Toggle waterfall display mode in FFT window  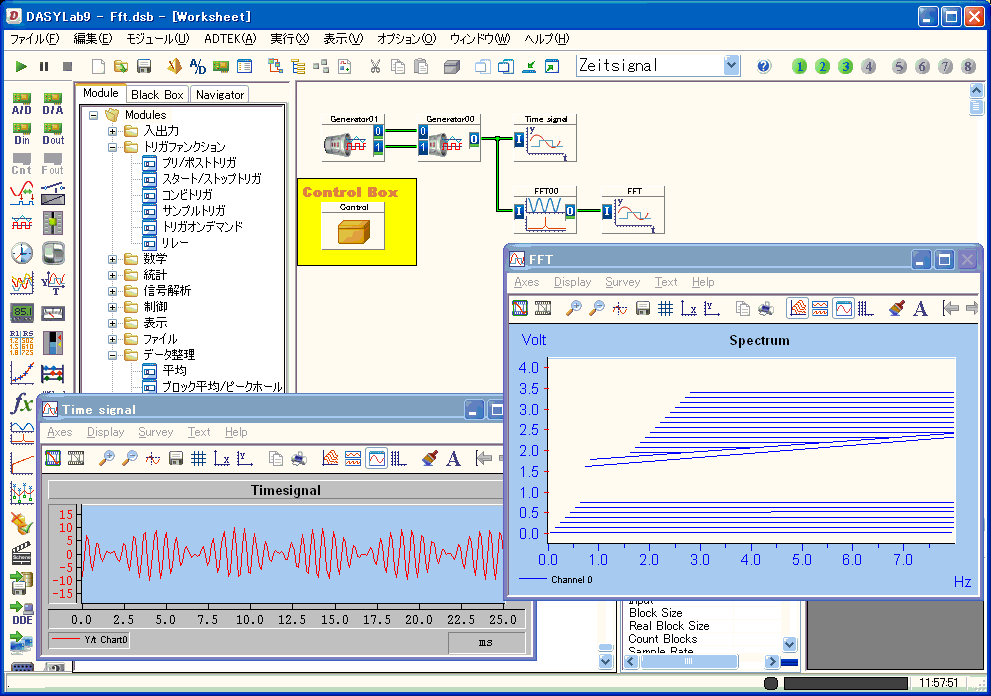tap(798, 308)
